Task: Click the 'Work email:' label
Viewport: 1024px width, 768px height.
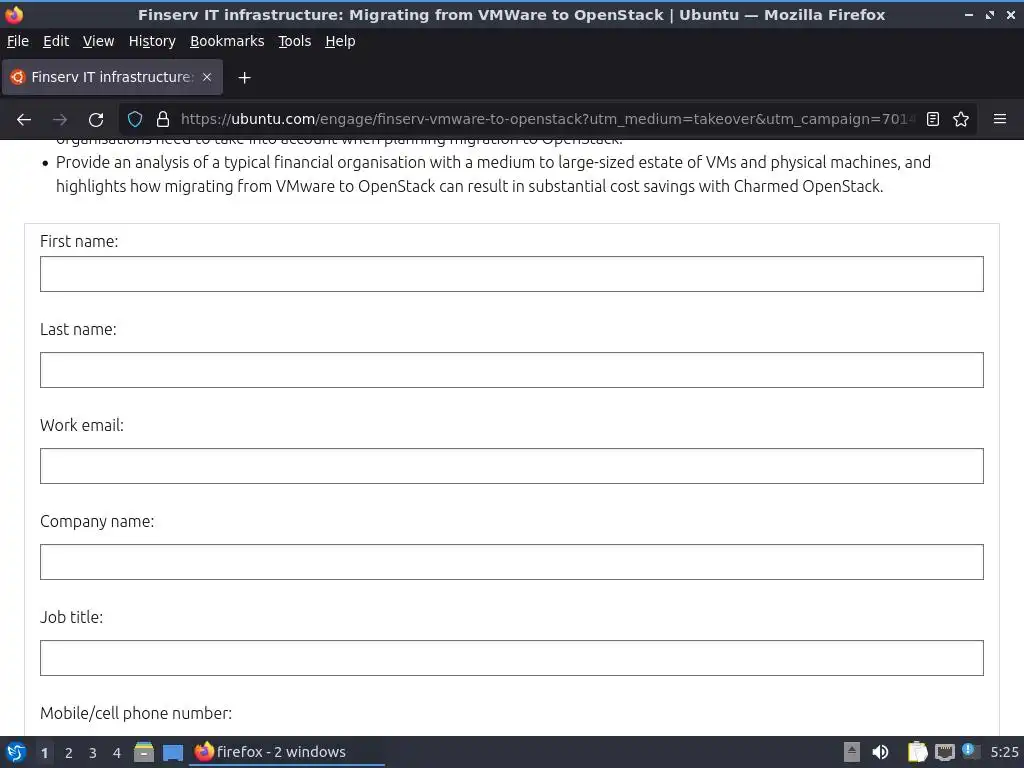Action: tap(82, 425)
